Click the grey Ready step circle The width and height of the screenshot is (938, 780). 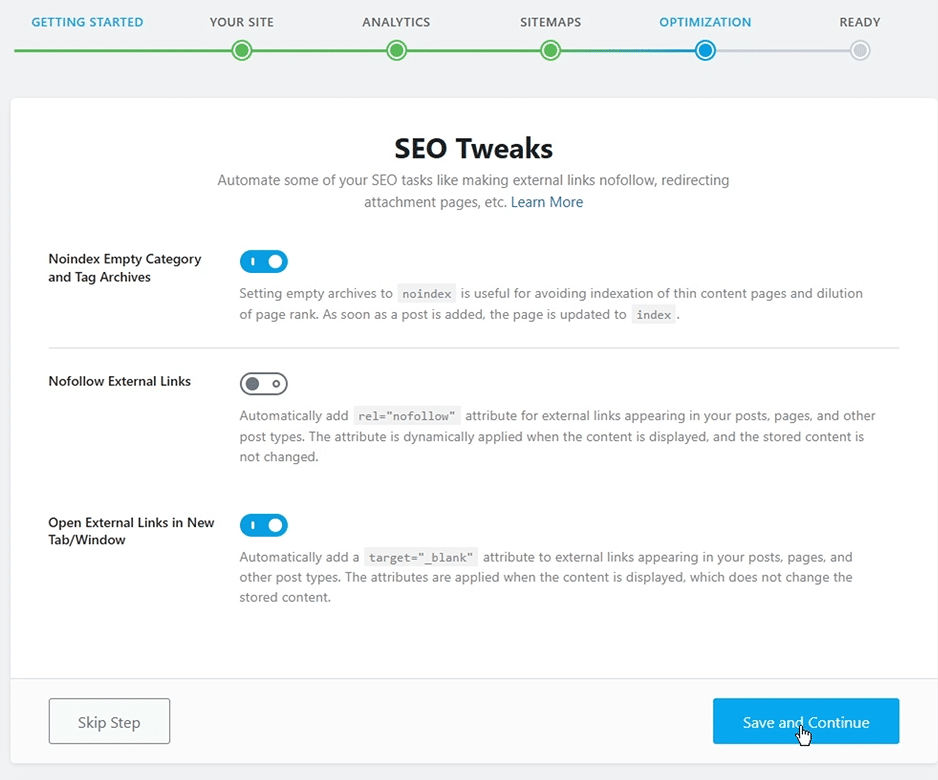coord(860,51)
